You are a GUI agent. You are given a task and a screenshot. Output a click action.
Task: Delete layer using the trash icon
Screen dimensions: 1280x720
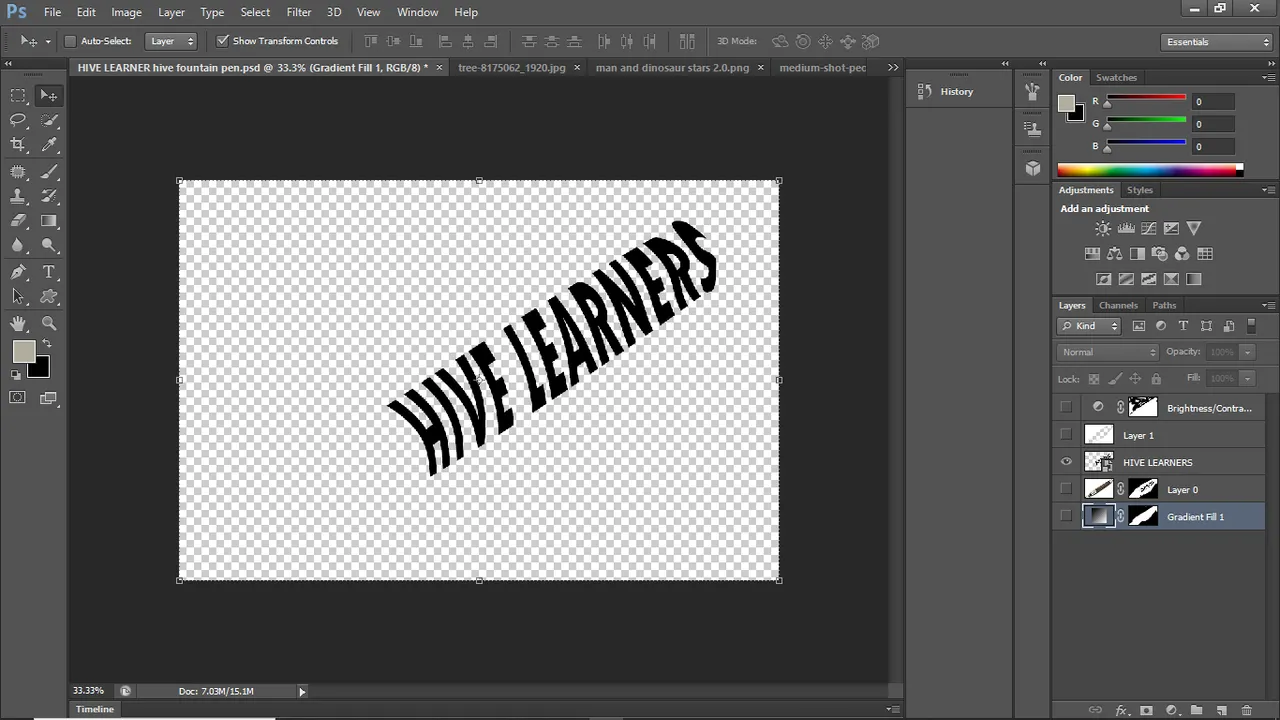point(1246,710)
